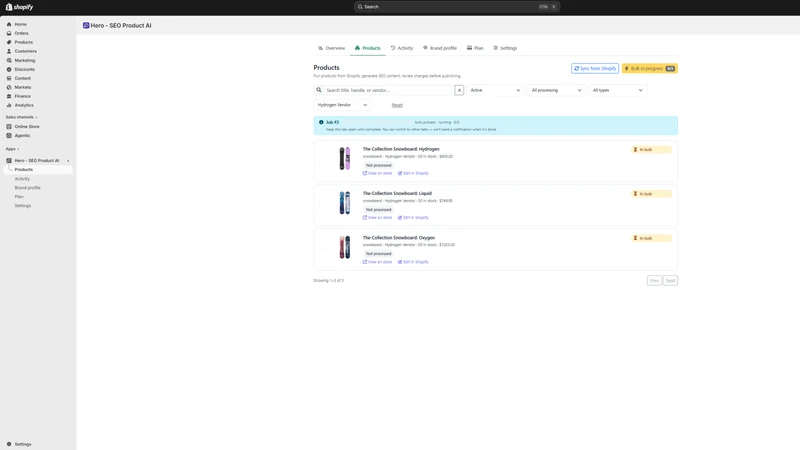Open the Active status filter dropdown

click(495, 90)
